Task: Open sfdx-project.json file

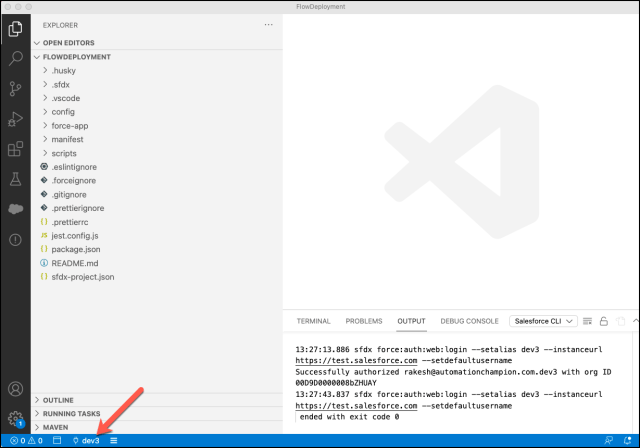Action: tap(82, 276)
